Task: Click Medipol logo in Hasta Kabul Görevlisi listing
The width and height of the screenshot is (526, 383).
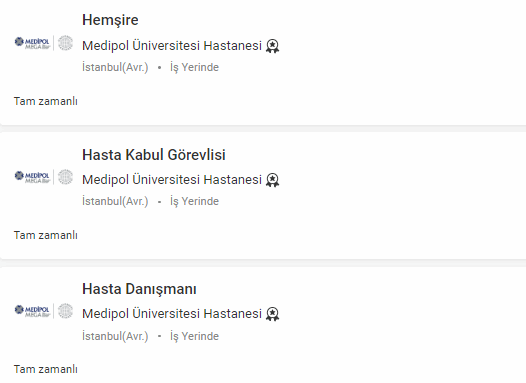Action: point(32,177)
